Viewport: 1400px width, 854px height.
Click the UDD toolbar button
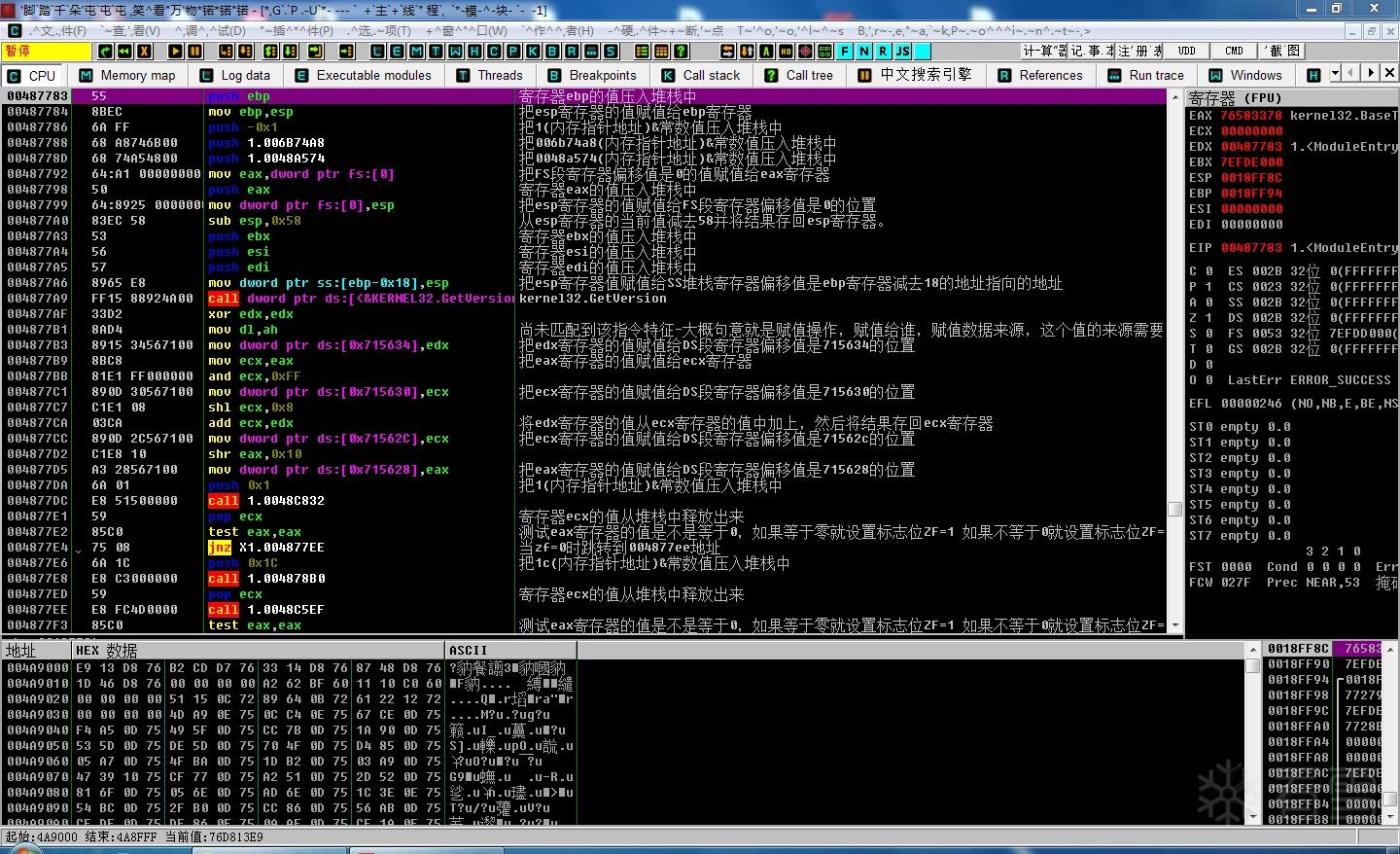1187,51
